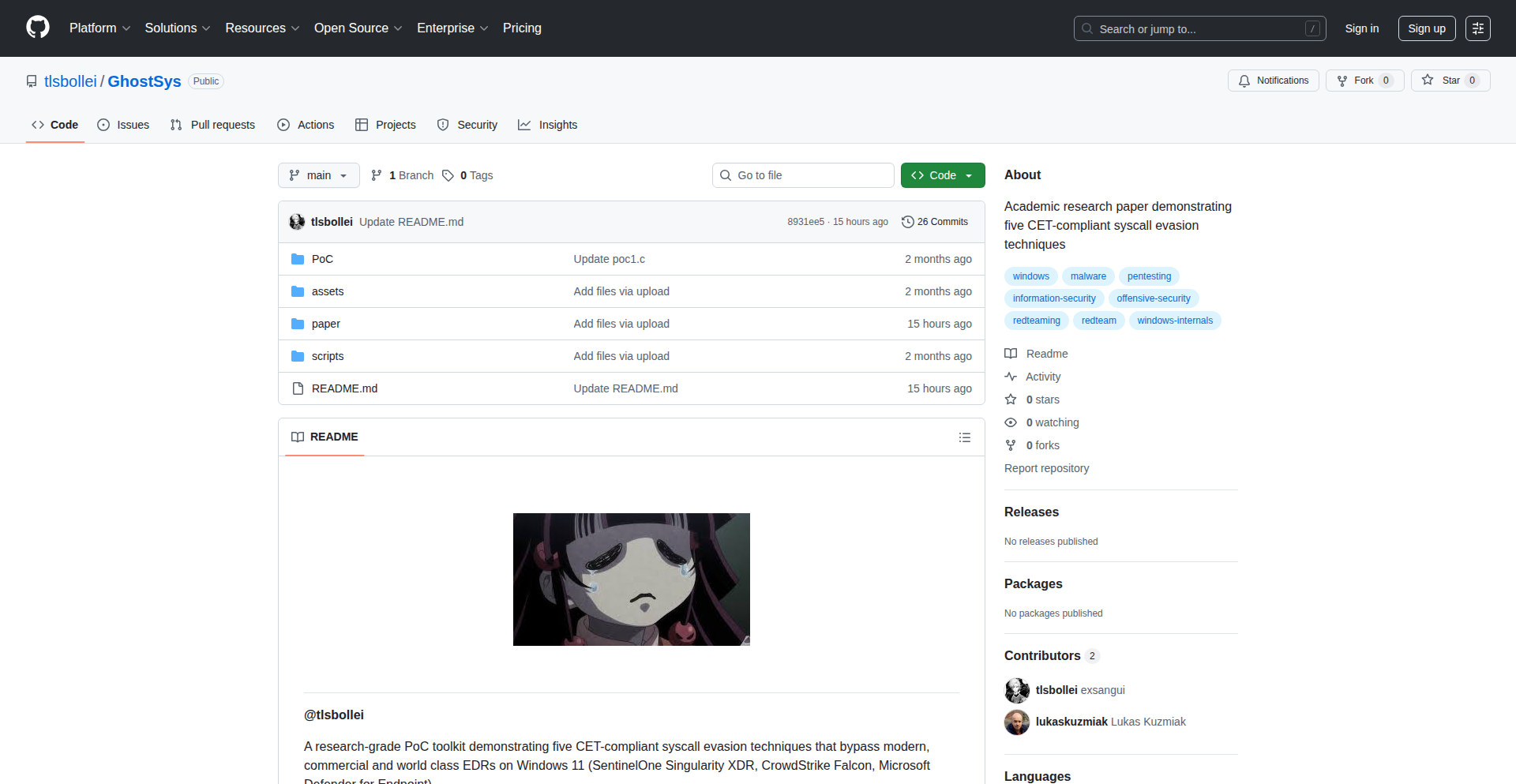Expand the Solutions menu
1516x784 pixels.
178,28
